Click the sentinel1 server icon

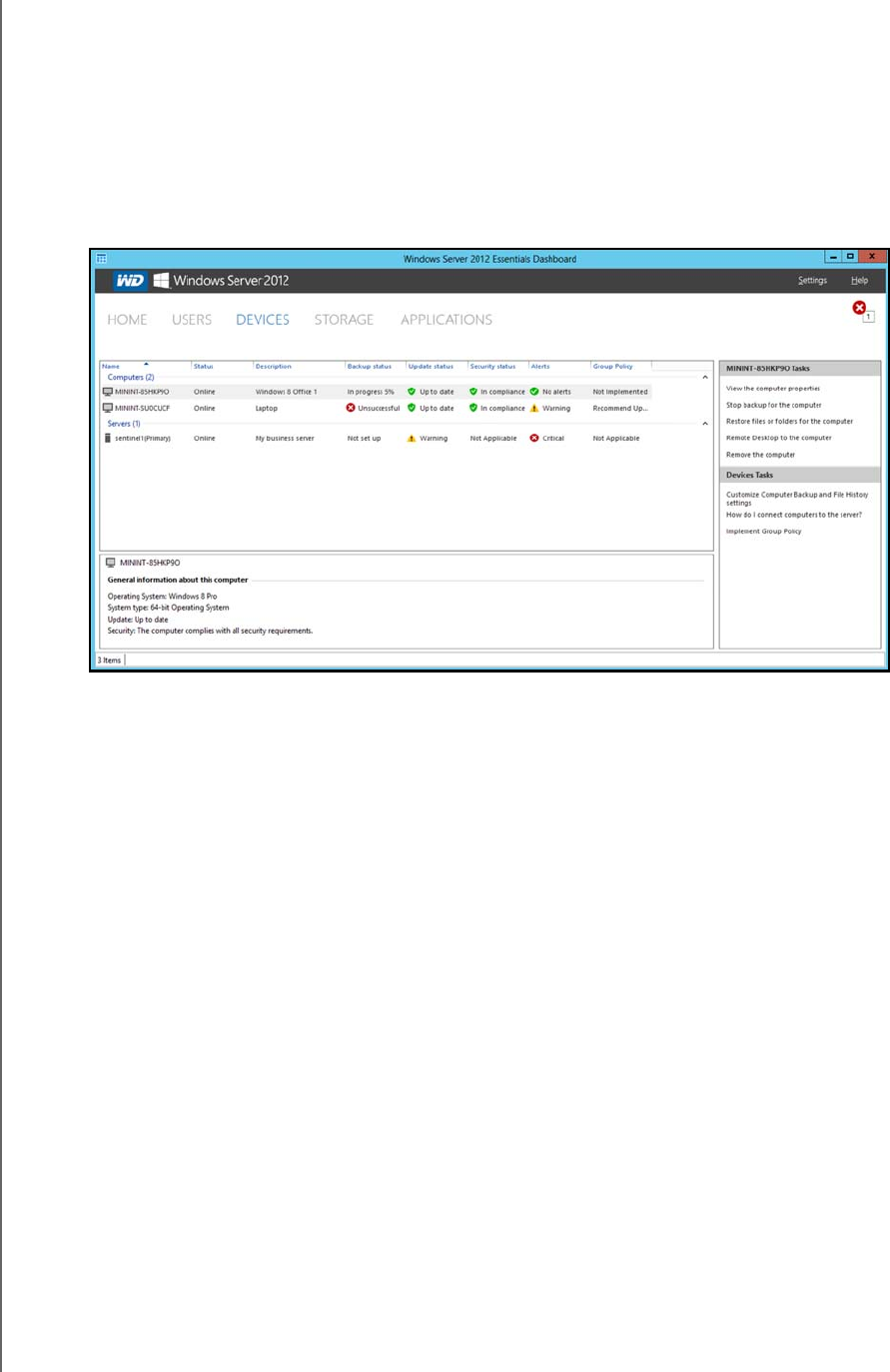(x=108, y=439)
